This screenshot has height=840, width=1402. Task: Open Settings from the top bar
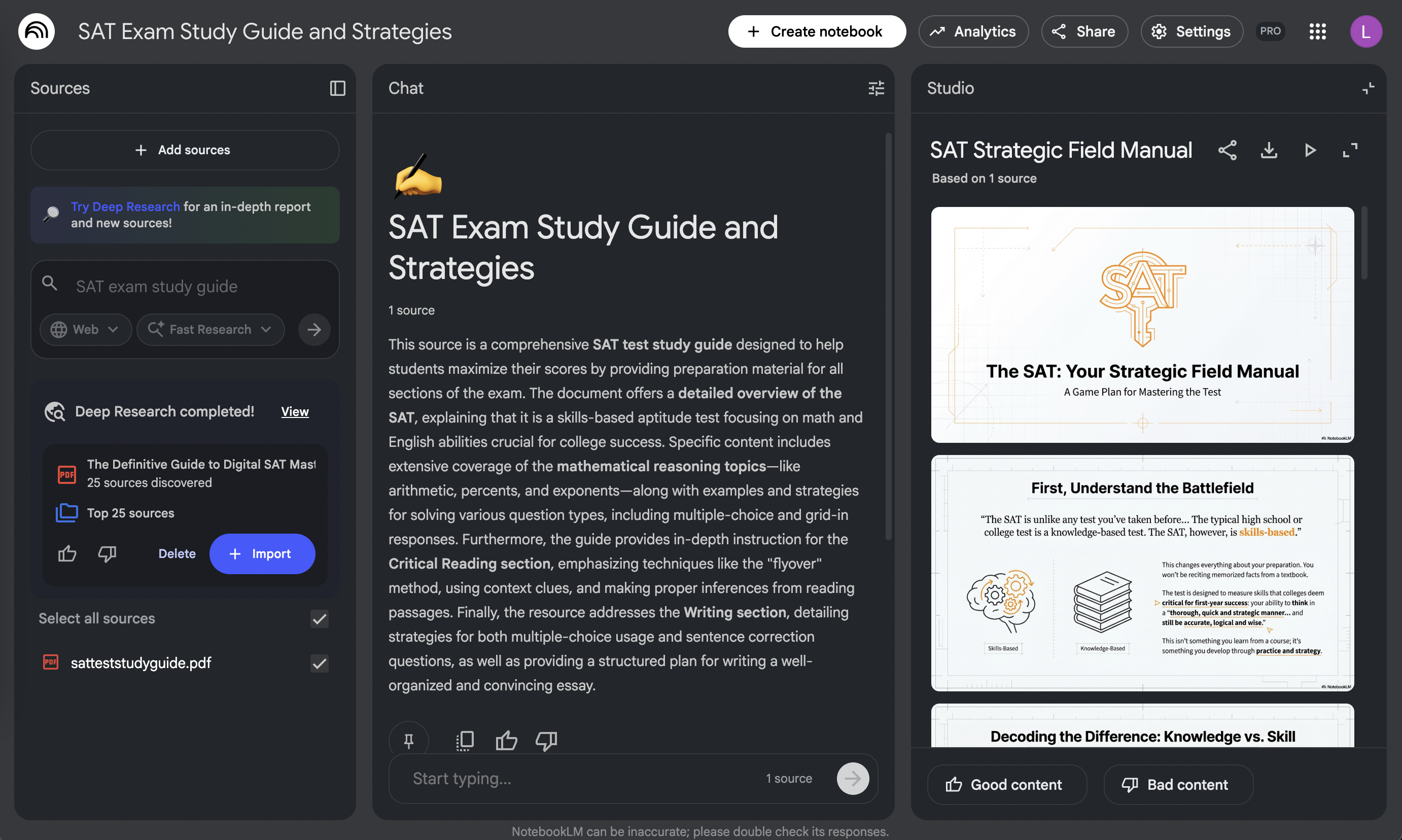(1191, 31)
